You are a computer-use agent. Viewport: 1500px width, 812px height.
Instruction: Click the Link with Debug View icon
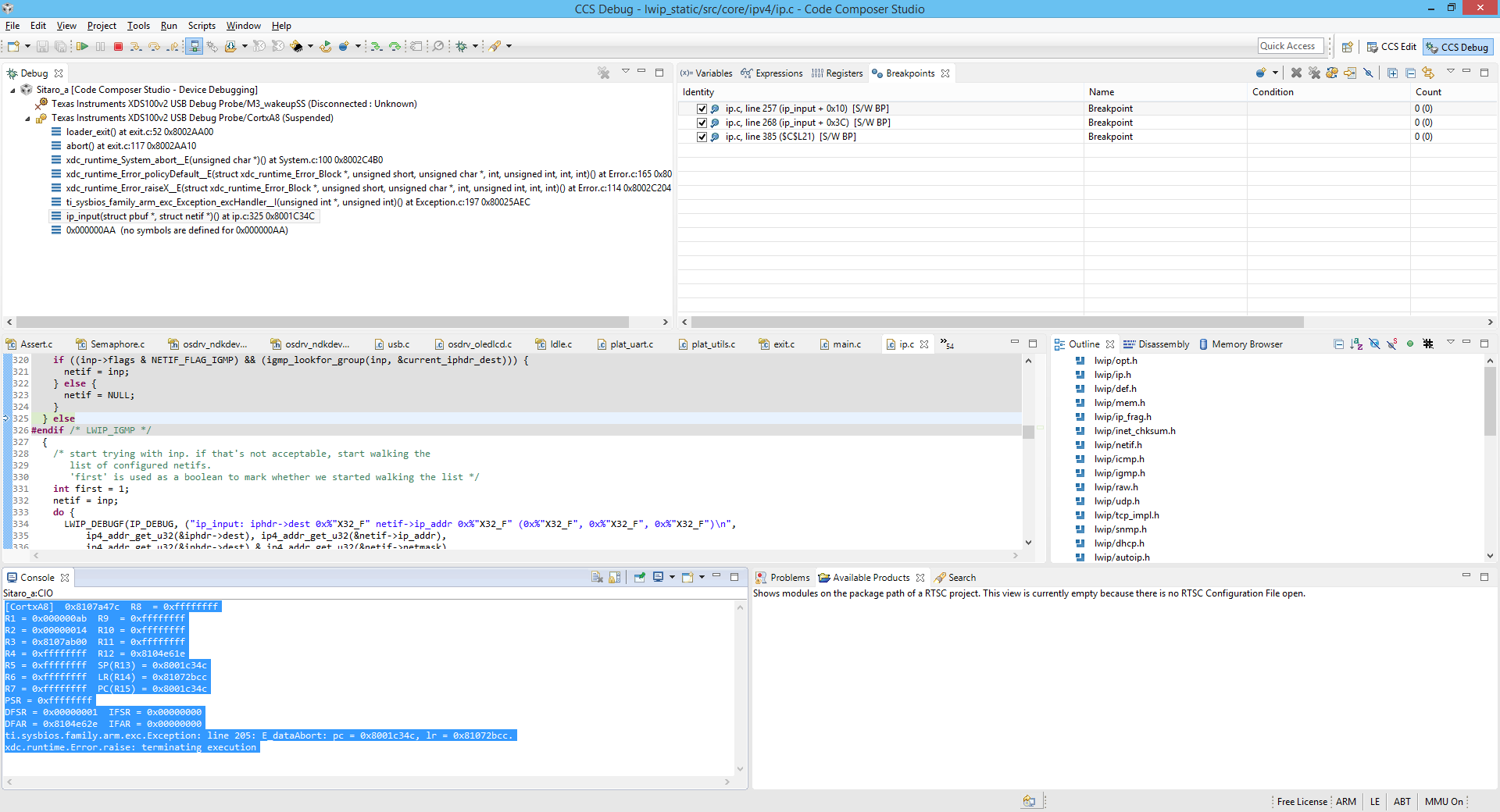1428,73
